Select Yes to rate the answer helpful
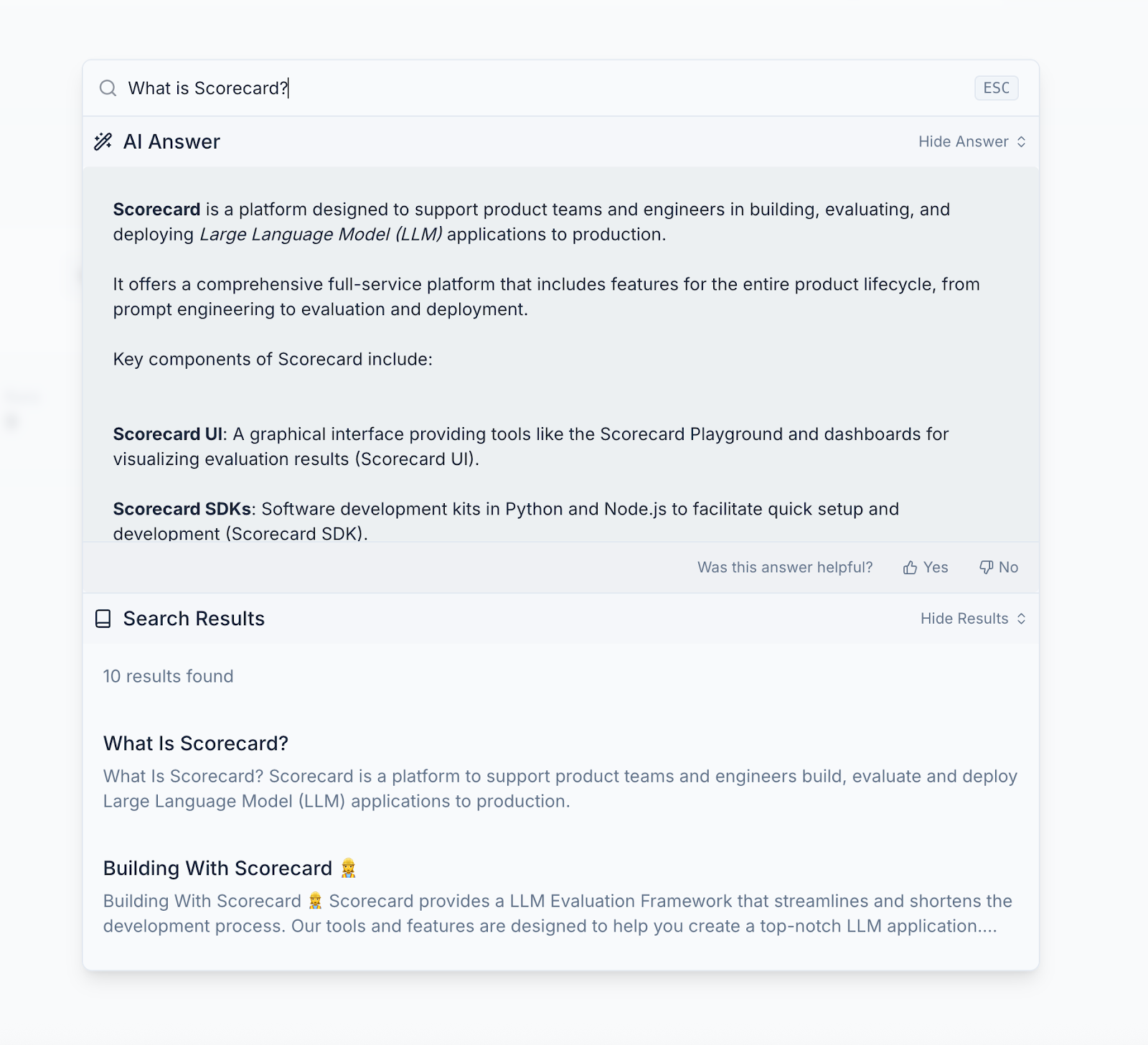Image resolution: width=1148 pixels, height=1045 pixels. [935, 567]
